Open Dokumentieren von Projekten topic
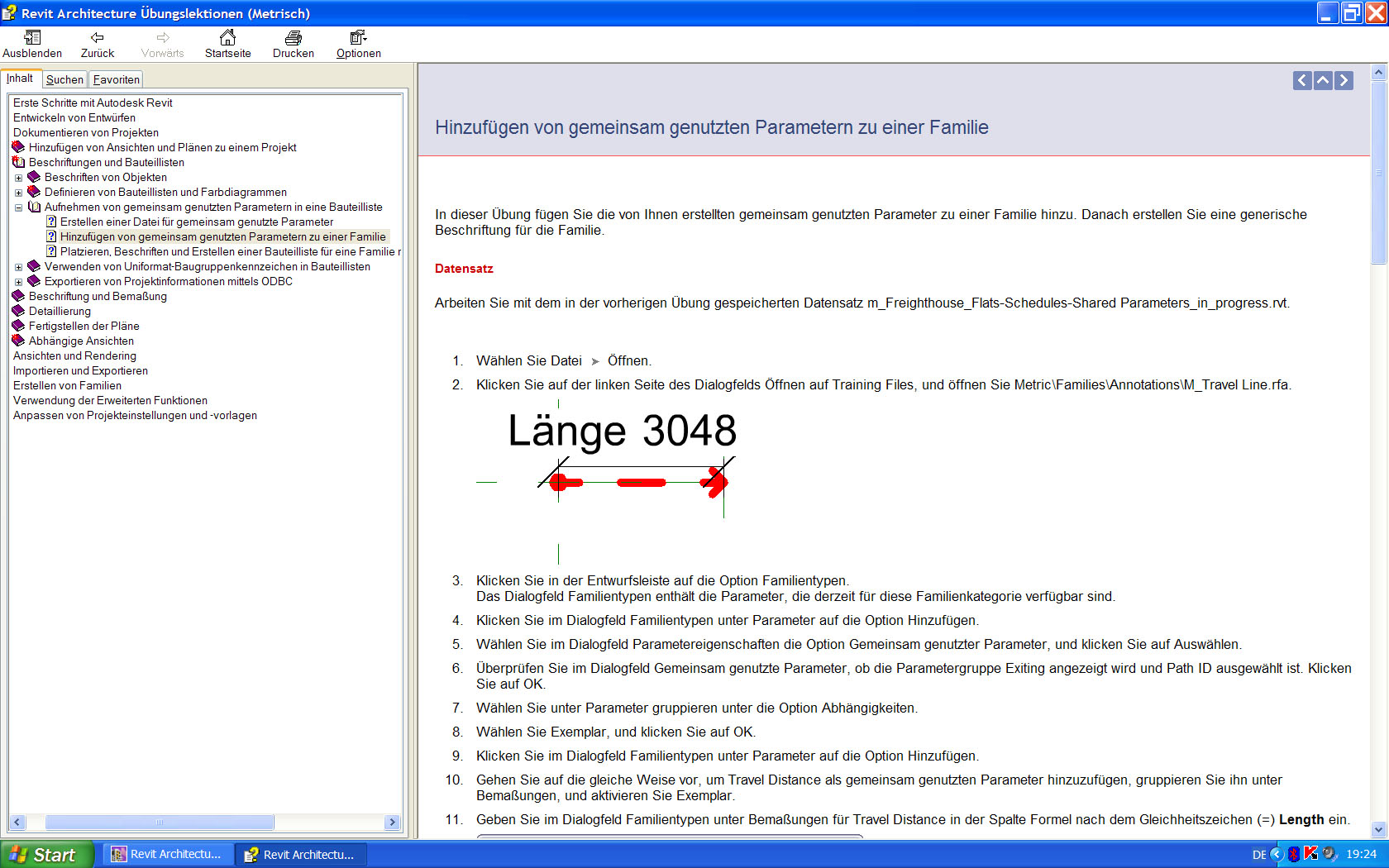This screenshot has height=868, width=1389. click(86, 132)
